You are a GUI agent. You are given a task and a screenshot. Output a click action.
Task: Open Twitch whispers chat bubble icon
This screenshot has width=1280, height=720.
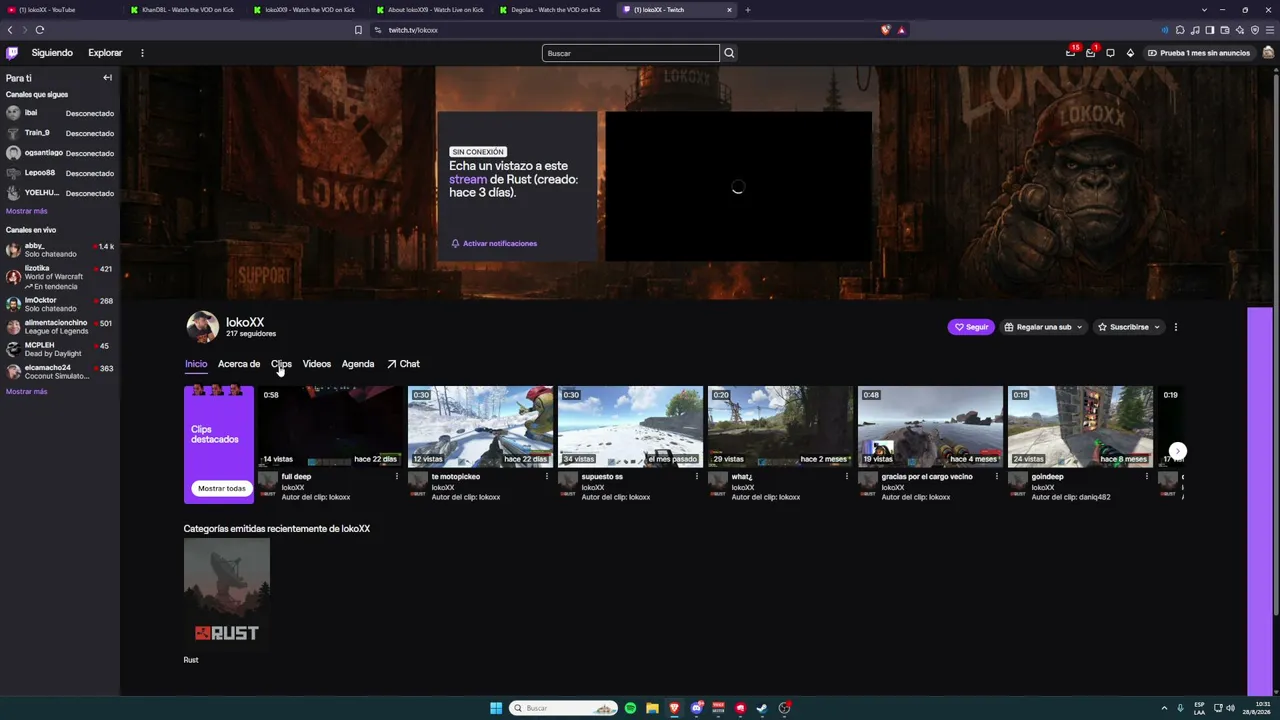pyautogui.click(x=1110, y=53)
